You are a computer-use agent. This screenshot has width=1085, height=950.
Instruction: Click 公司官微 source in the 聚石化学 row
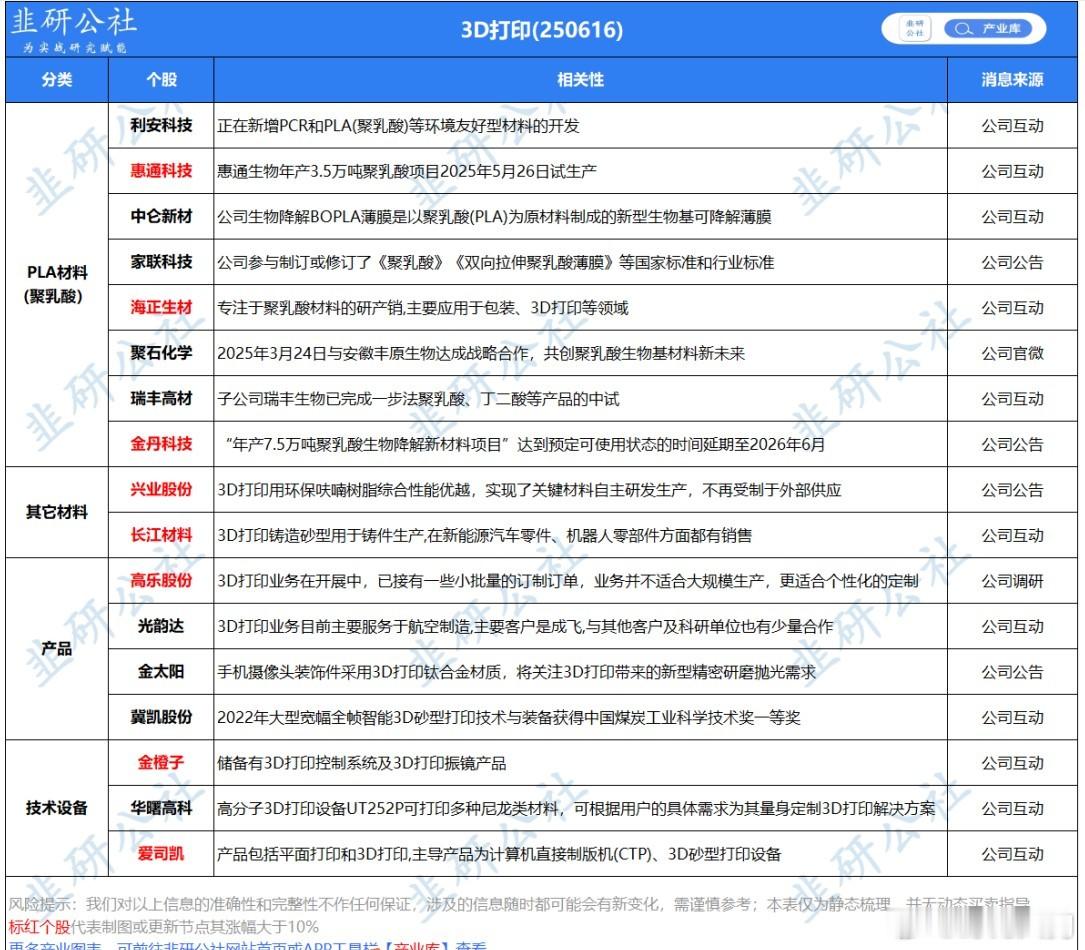(1012, 354)
